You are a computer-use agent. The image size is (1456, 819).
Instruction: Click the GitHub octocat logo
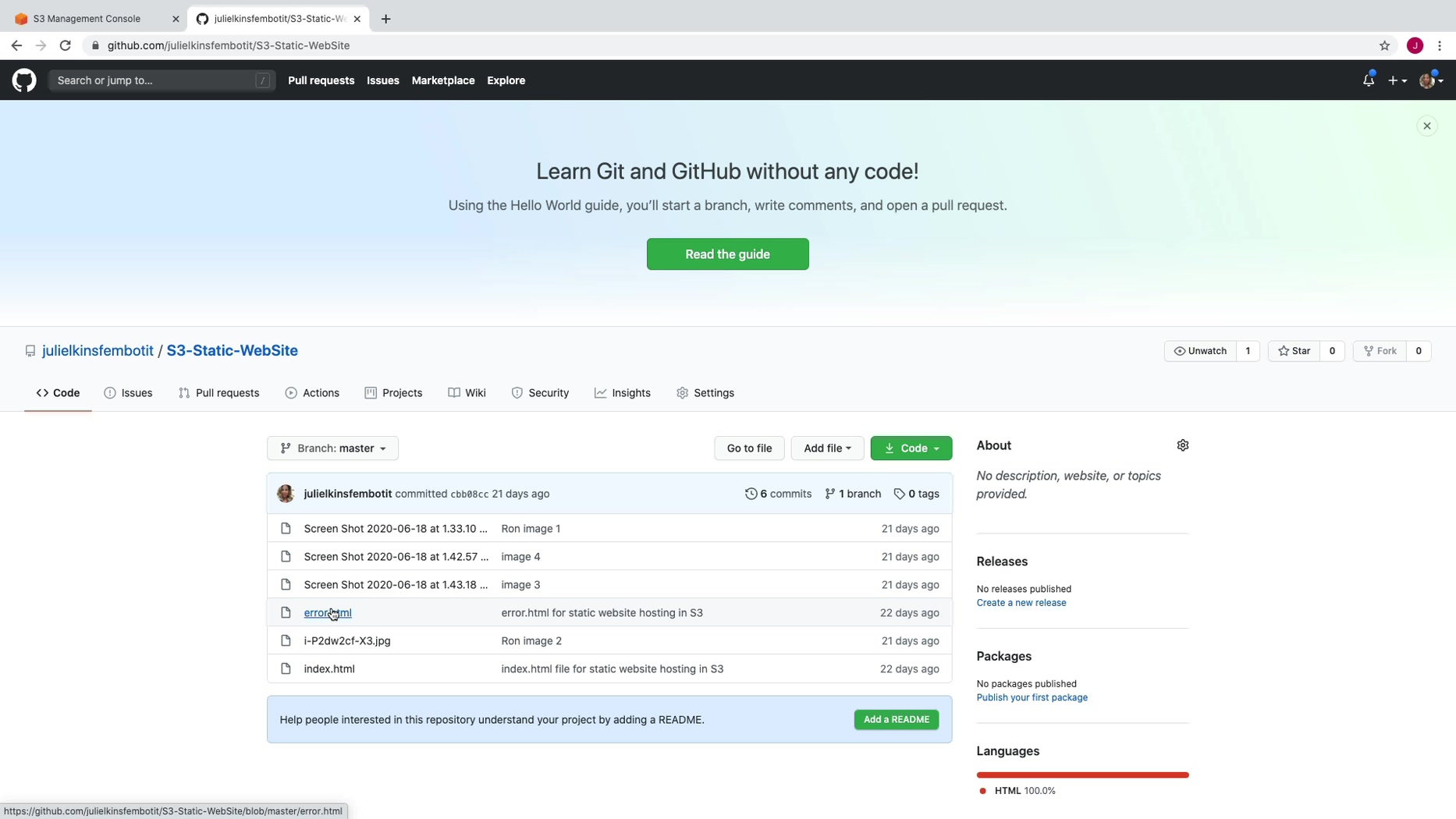(x=24, y=80)
